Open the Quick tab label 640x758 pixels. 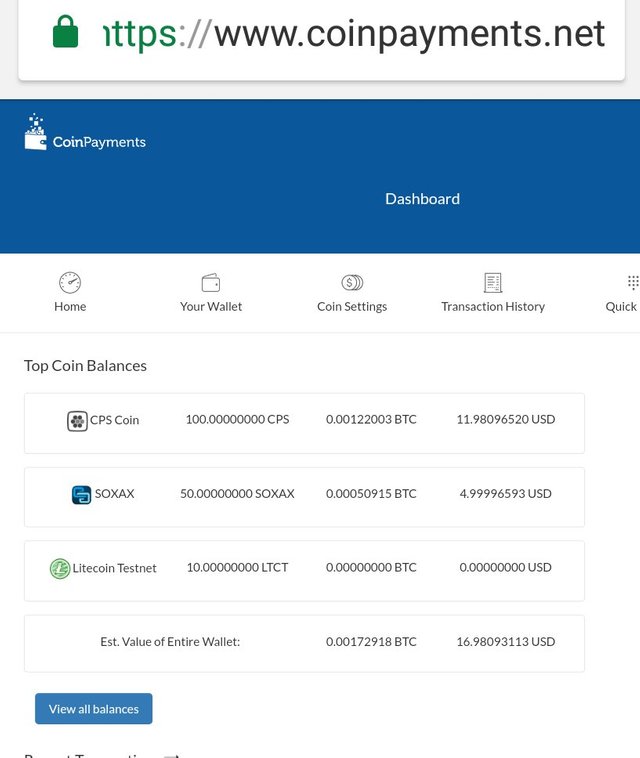(x=621, y=307)
